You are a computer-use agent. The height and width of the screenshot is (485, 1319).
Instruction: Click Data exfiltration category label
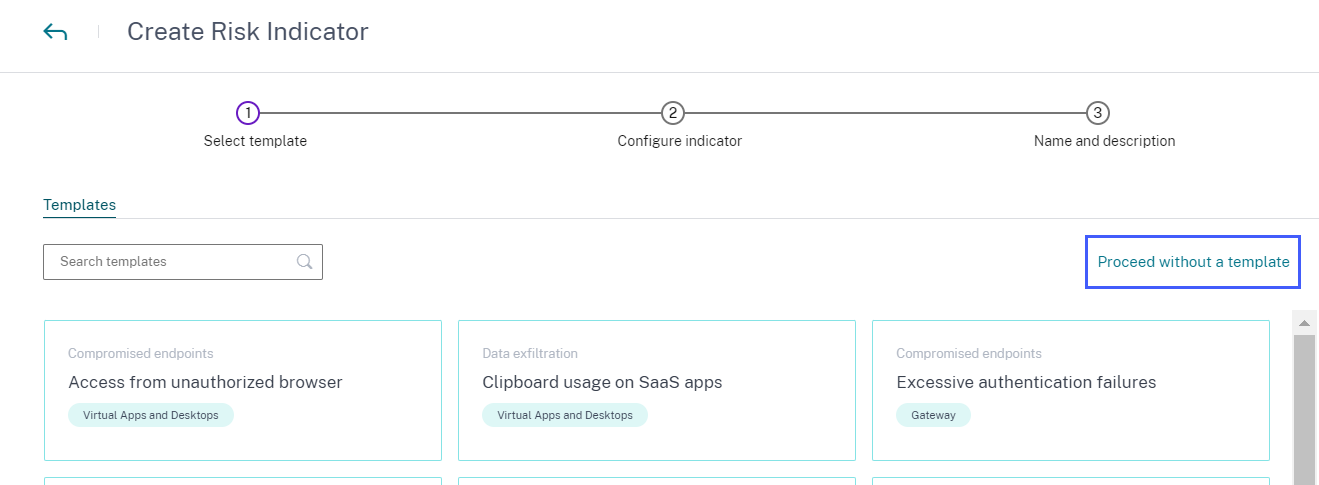[530, 353]
